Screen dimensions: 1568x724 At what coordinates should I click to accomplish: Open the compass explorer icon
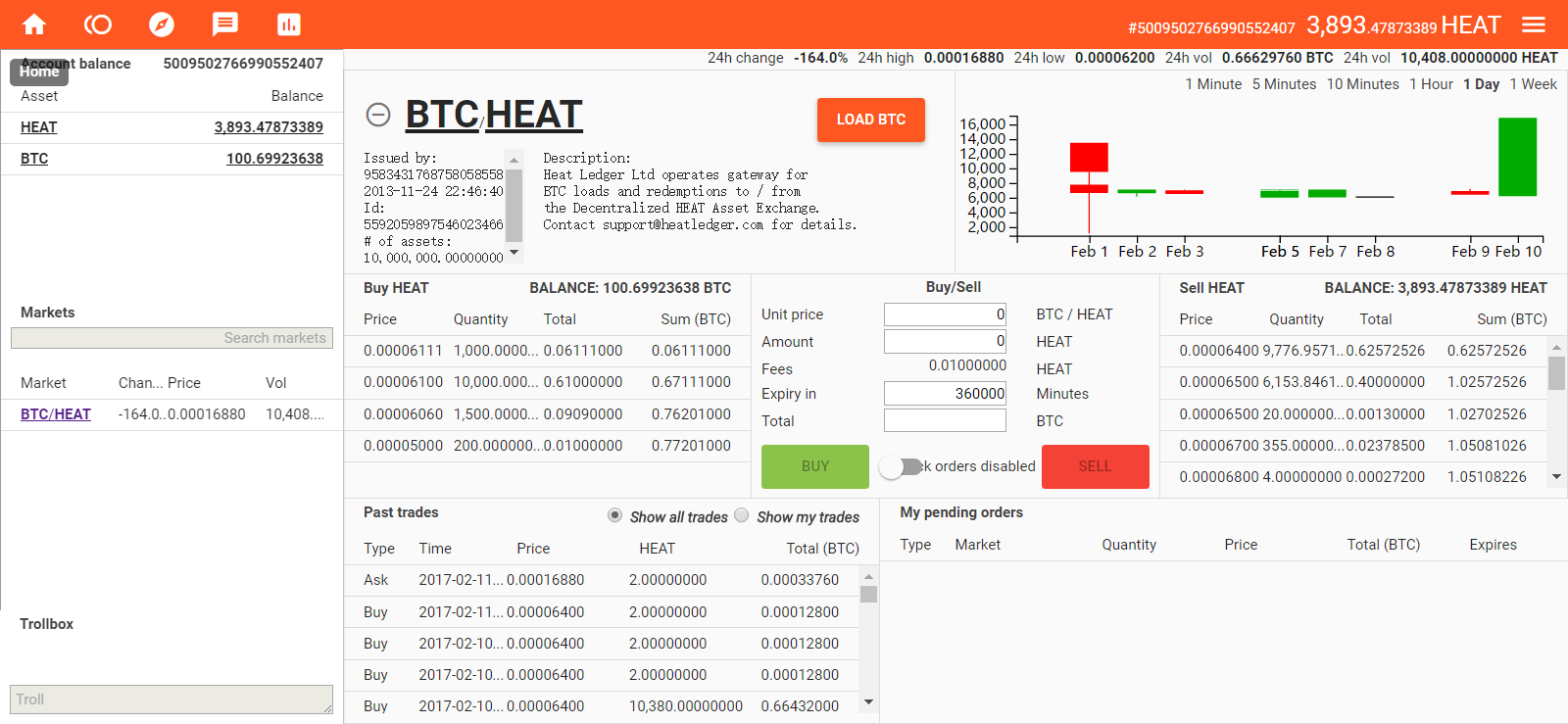(x=162, y=24)
